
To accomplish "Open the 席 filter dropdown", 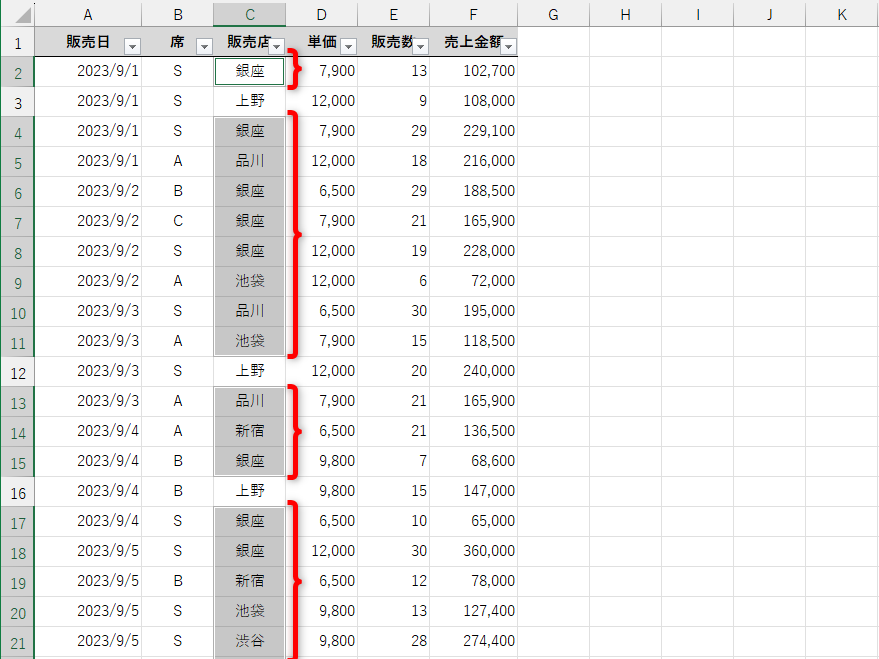I will pyautogui.click(x=205, y=46).
